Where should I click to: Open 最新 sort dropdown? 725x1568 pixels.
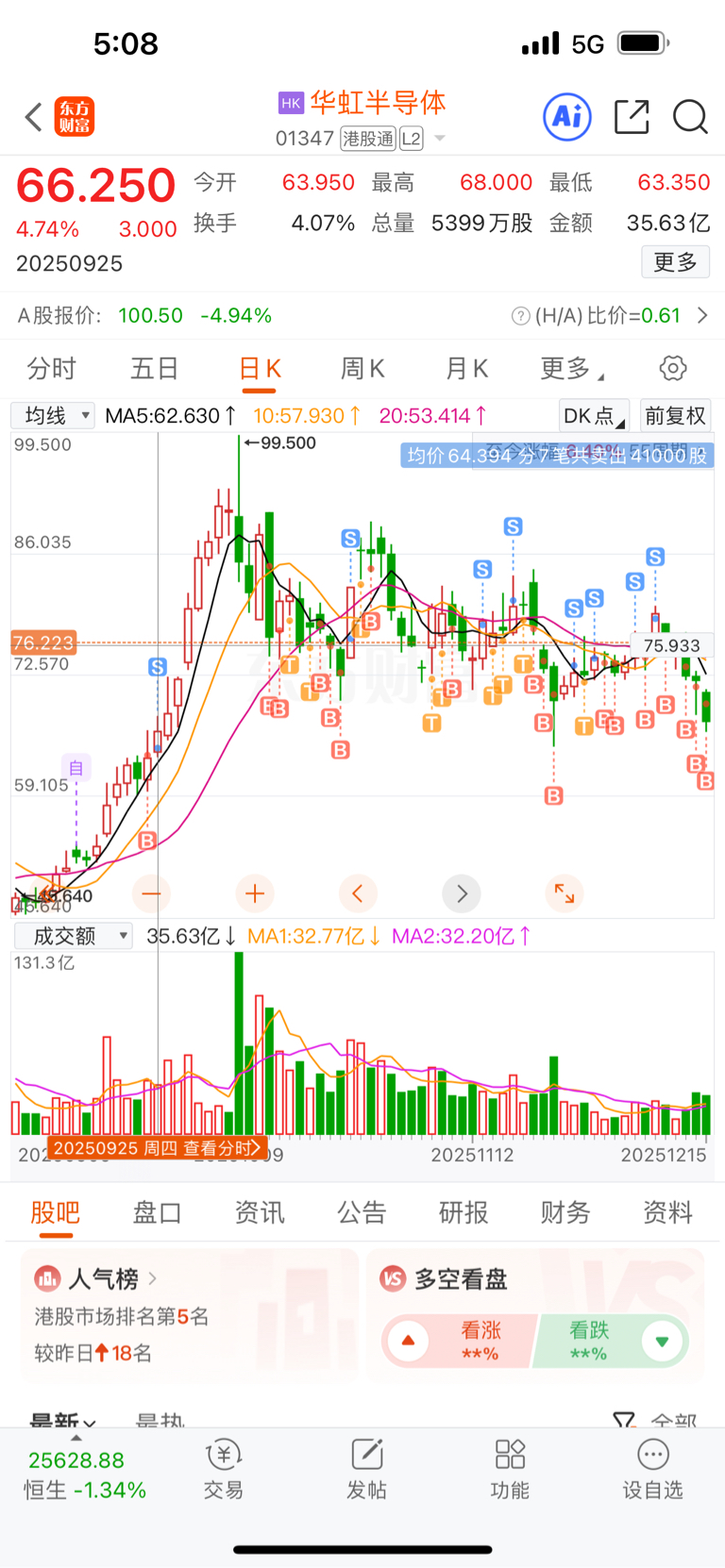(62, 1420)
